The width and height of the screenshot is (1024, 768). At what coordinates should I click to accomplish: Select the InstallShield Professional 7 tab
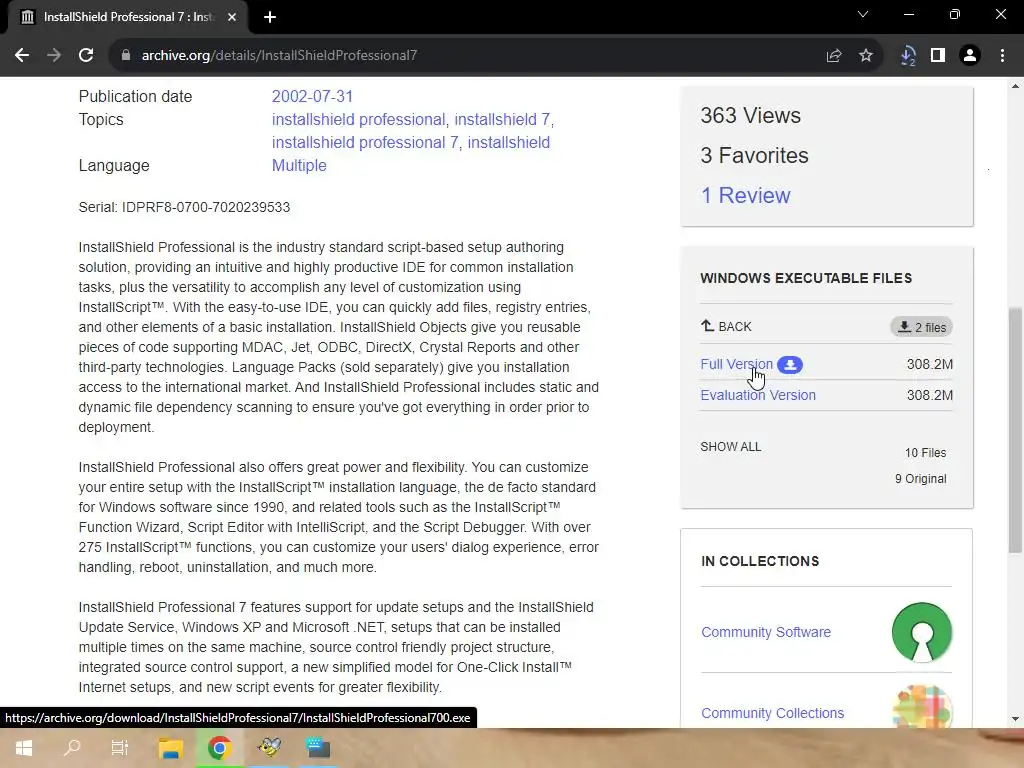127,17
